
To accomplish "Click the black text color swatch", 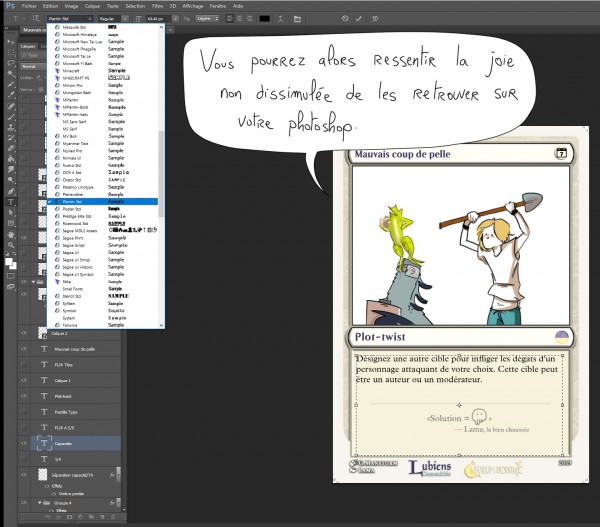I will (264, 18).
